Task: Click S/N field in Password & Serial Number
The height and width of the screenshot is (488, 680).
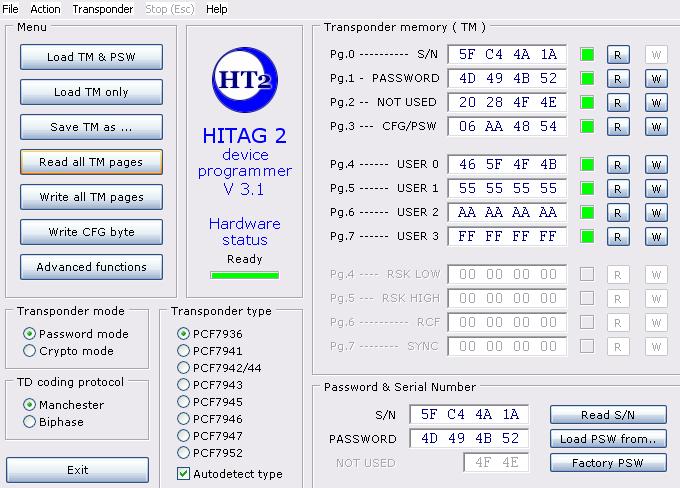Action: [x=469, y=414]
